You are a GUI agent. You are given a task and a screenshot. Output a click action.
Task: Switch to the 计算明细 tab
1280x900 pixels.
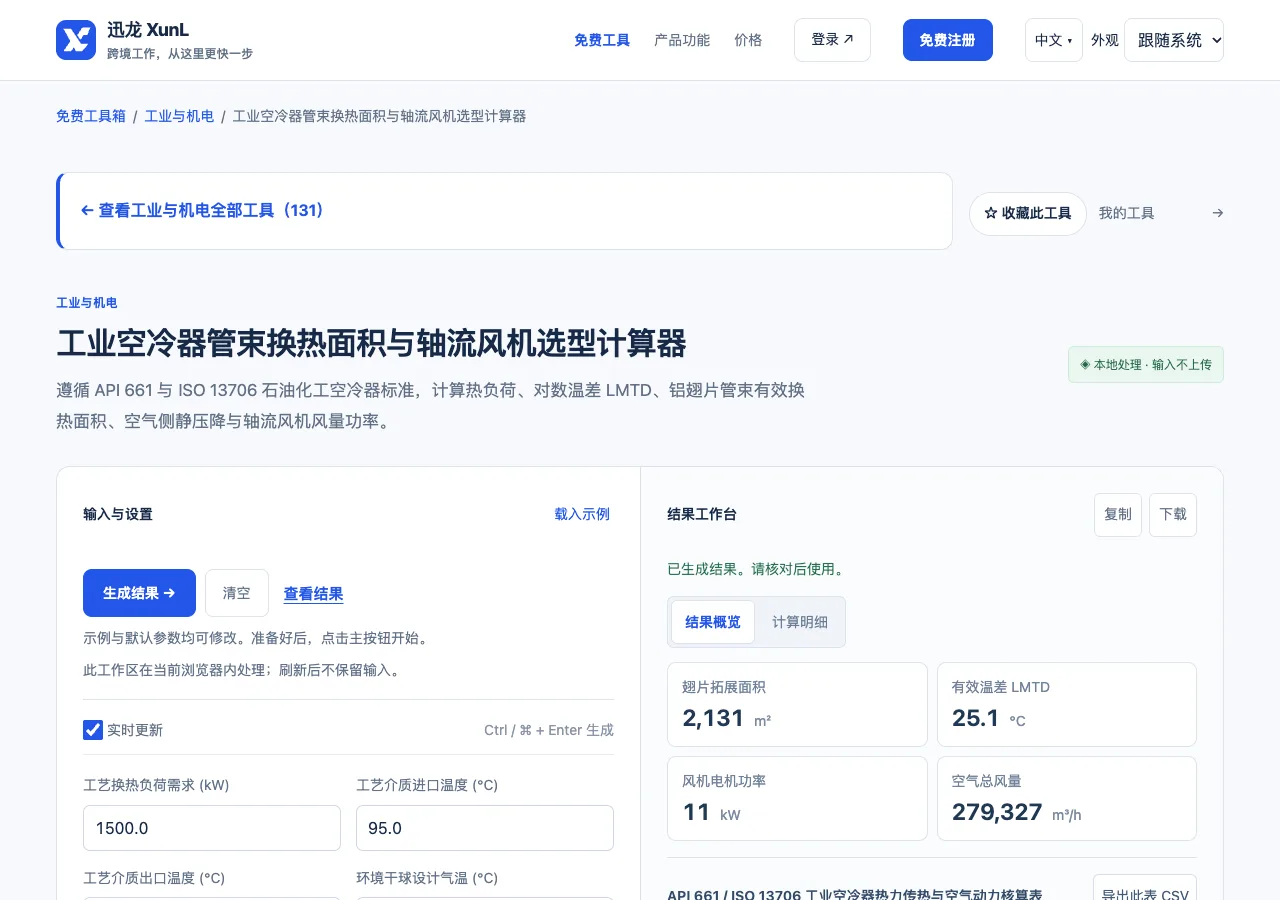[800, 622]
